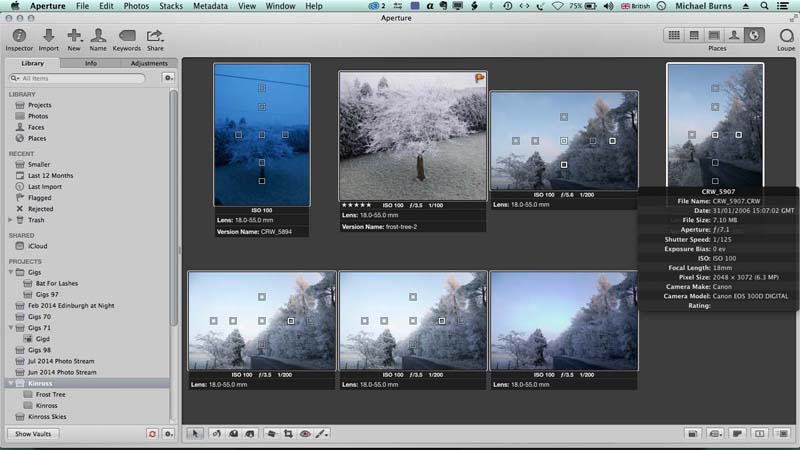Collapse the Gigs 71 project triangle
The height and width of the screenshot is (450, 800).
tap(10, 328)
